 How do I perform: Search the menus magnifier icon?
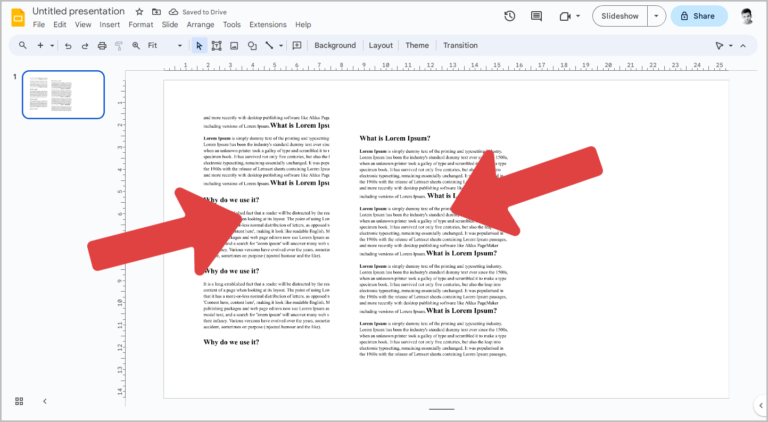[x=23, y=45]
